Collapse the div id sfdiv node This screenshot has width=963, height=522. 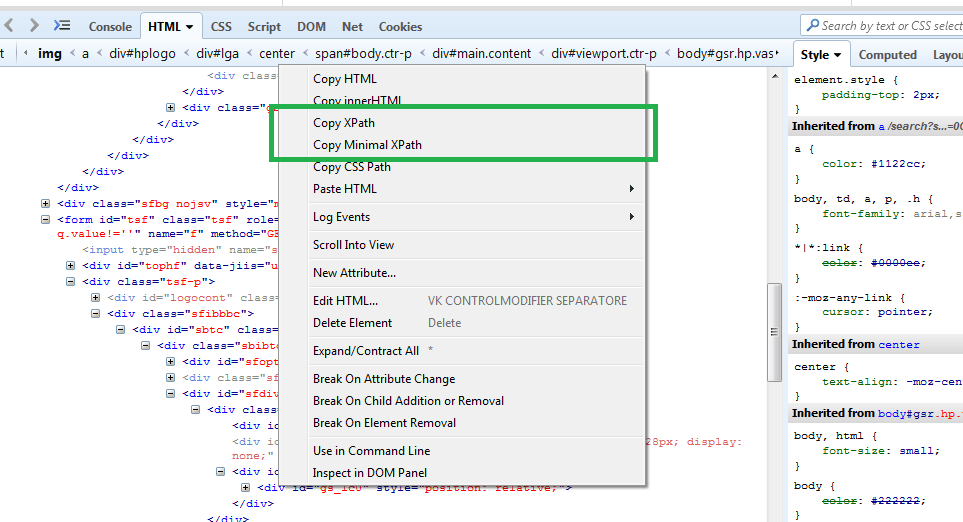click(x=171, y=394)
